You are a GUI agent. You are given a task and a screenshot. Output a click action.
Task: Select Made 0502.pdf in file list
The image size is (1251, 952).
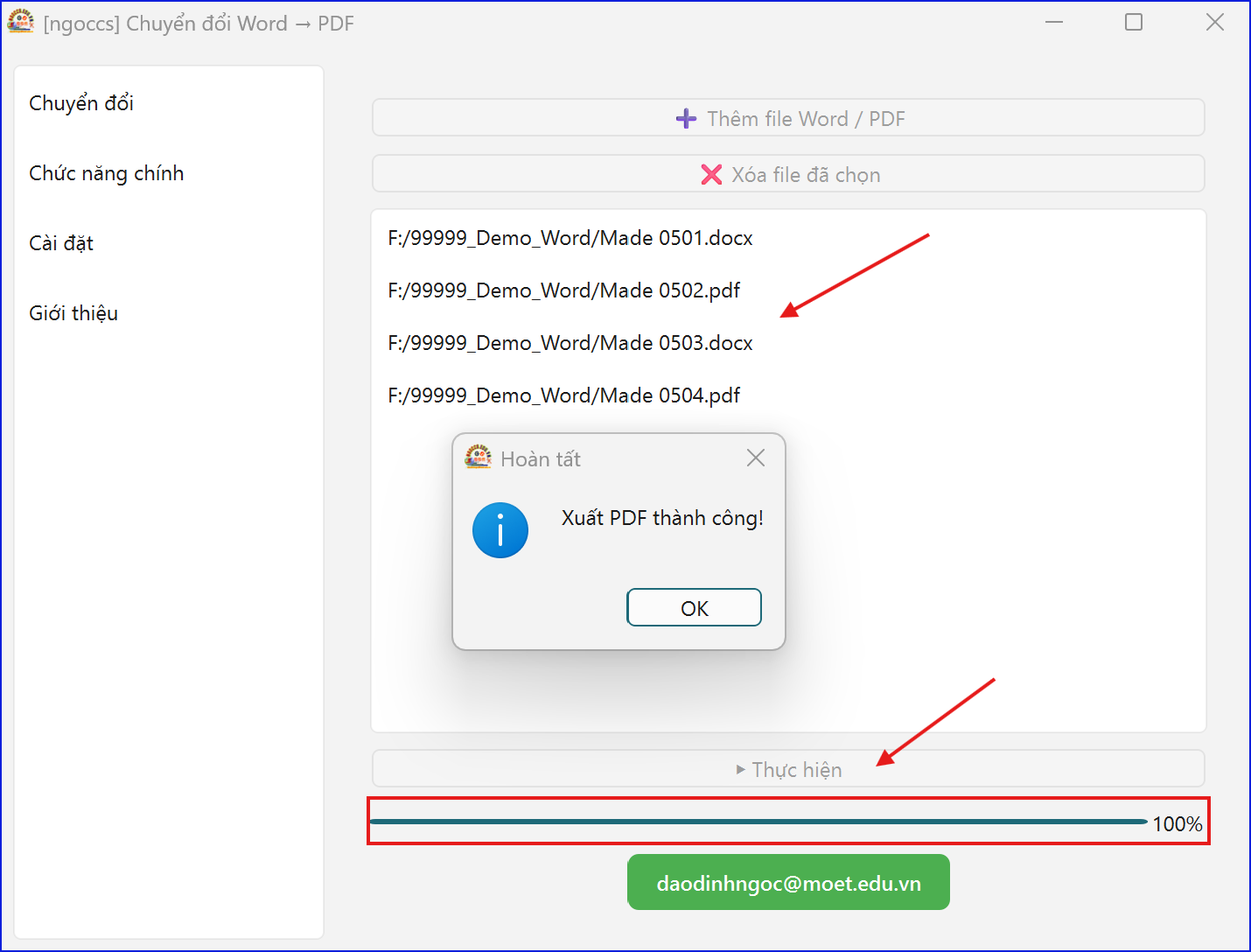[x=564, y=290]
